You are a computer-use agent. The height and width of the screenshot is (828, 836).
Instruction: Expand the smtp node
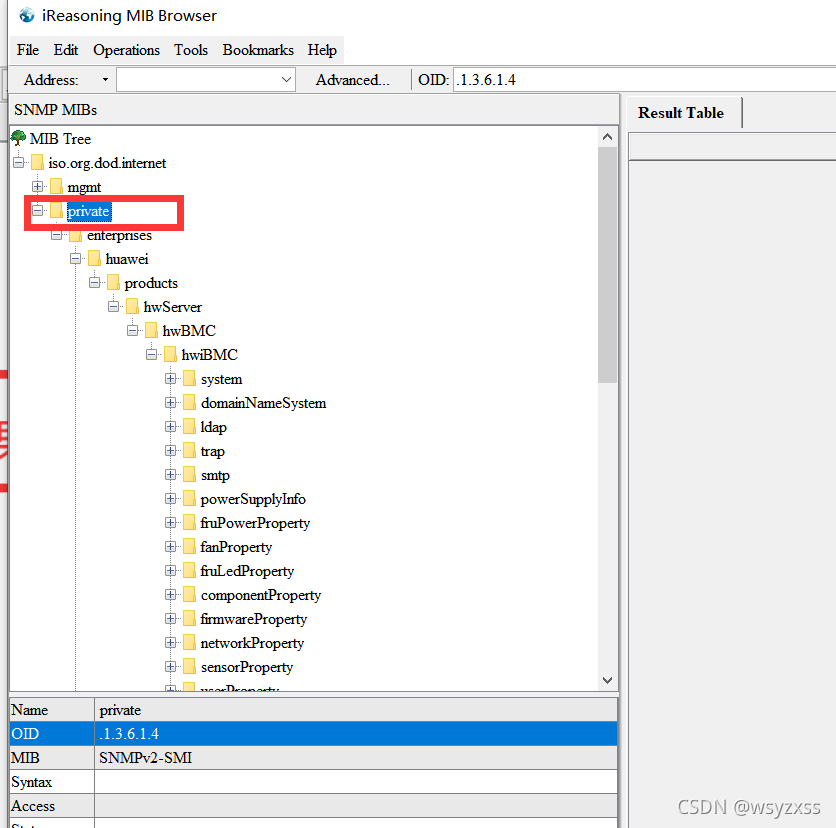171,475
